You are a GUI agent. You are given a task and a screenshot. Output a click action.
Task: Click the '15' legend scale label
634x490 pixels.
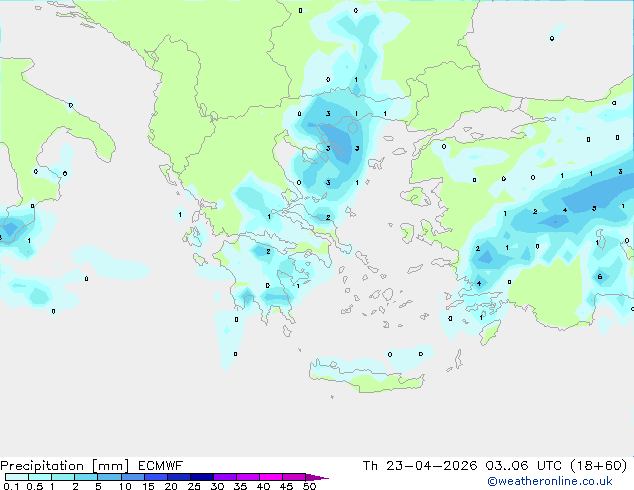click(148, 486)
